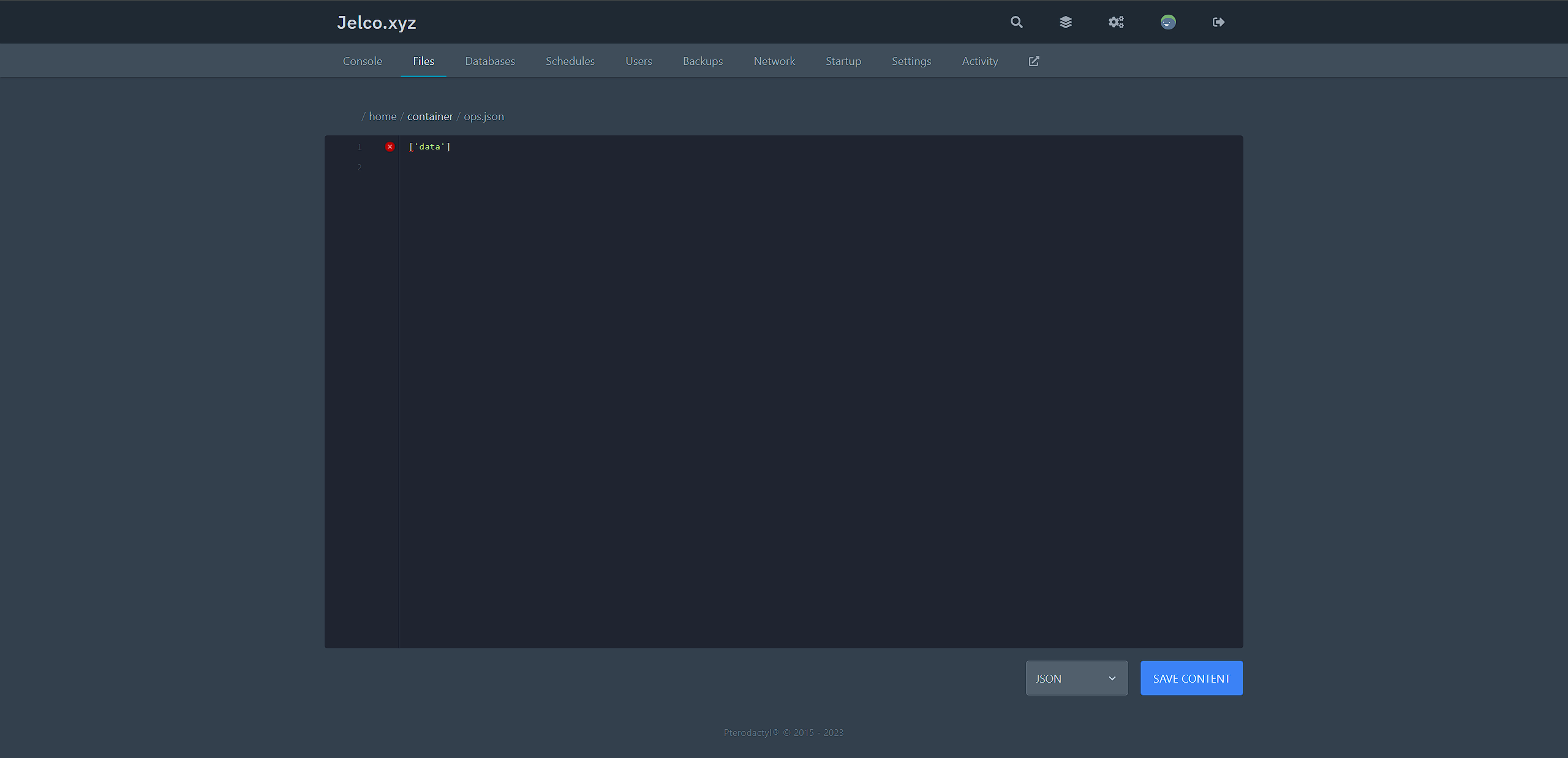Click the Pterodactyl footer link
Screen dimensions: 1568x758
pyautogui.click(x=751, y=732)
